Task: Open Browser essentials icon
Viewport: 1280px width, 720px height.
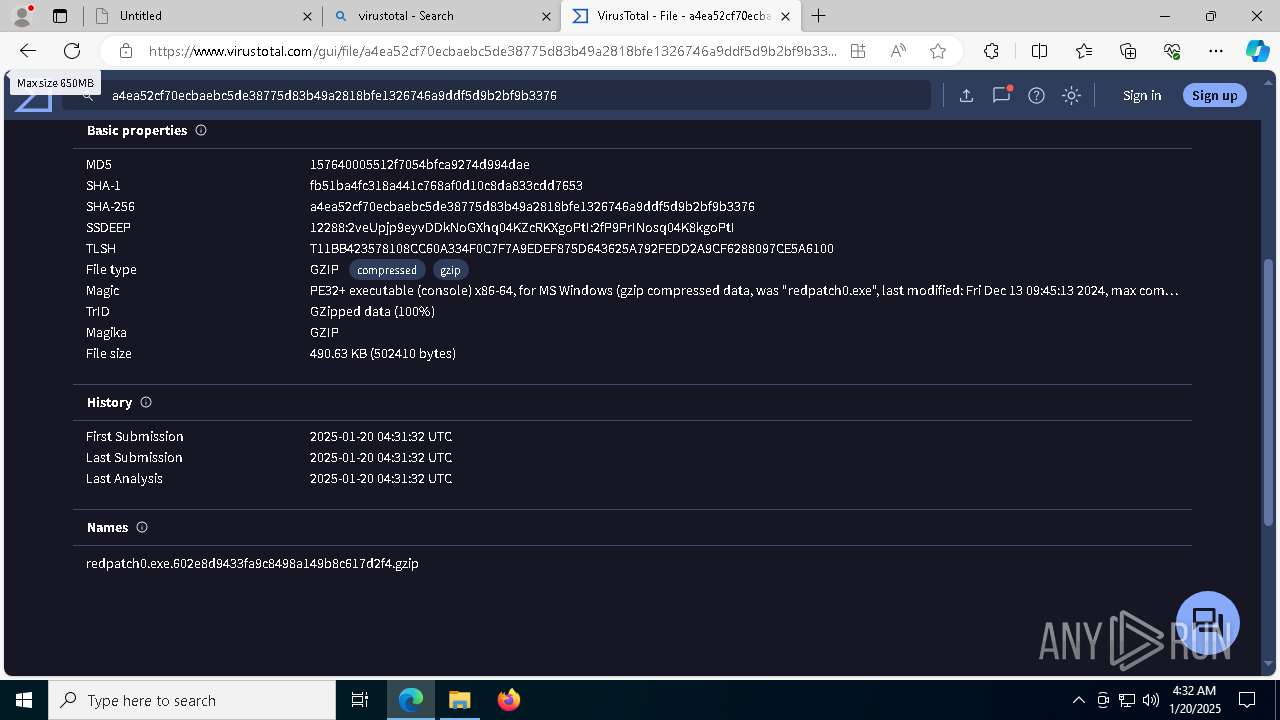Action: 1172,51
